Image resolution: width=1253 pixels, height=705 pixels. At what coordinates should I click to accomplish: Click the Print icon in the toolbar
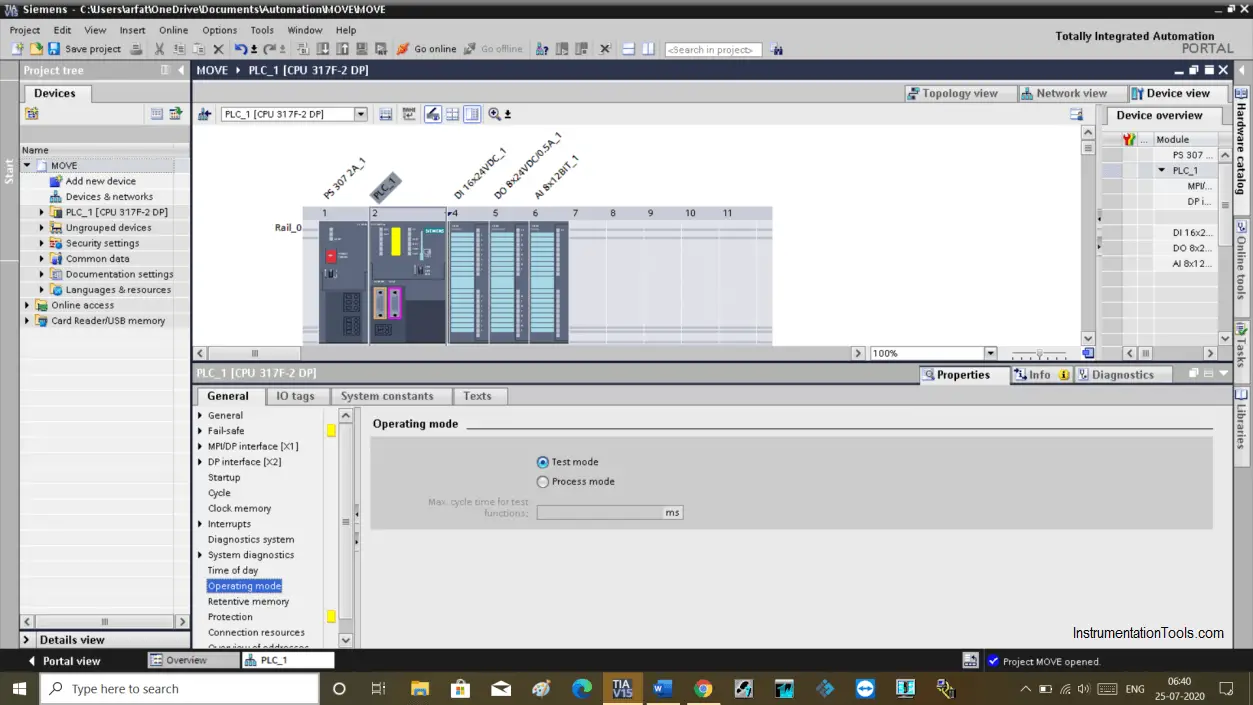[136, 49]
